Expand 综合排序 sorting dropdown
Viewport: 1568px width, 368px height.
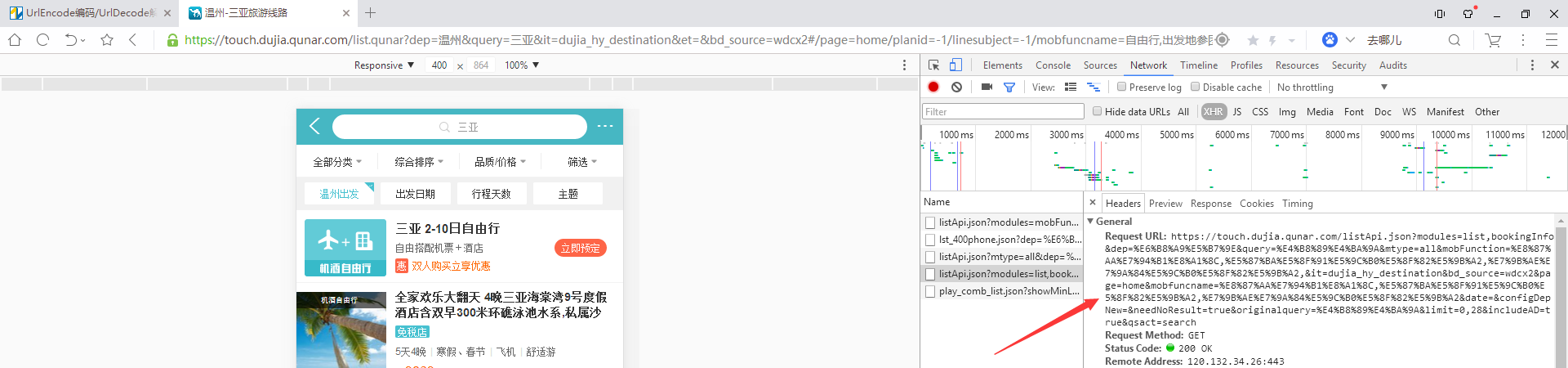click(x=418, y=162)
